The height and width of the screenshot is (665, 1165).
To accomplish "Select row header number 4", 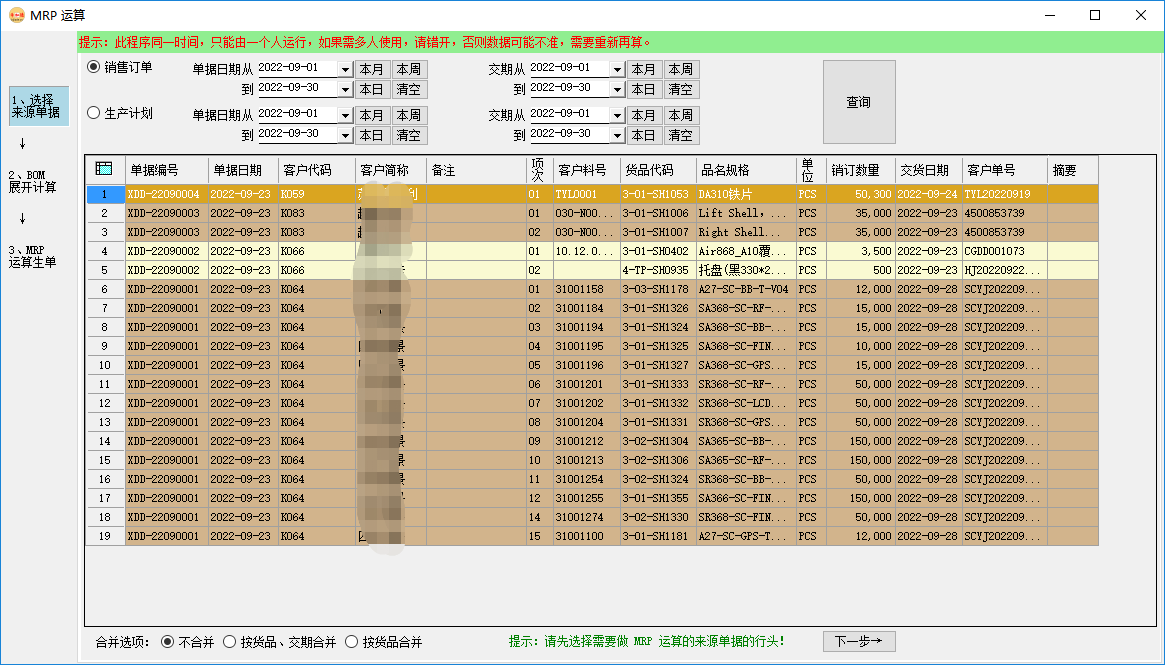I will click(x=105, y=251).
